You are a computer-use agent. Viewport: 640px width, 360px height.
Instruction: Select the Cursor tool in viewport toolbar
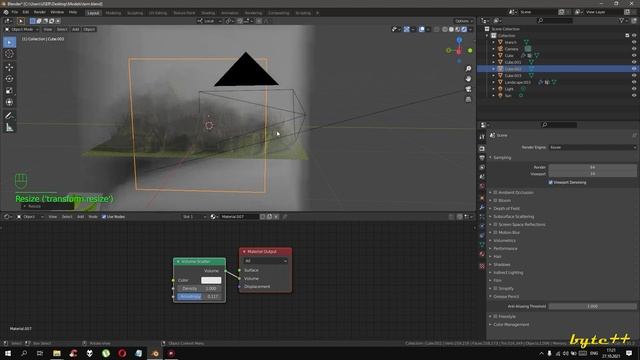point(9,54)
